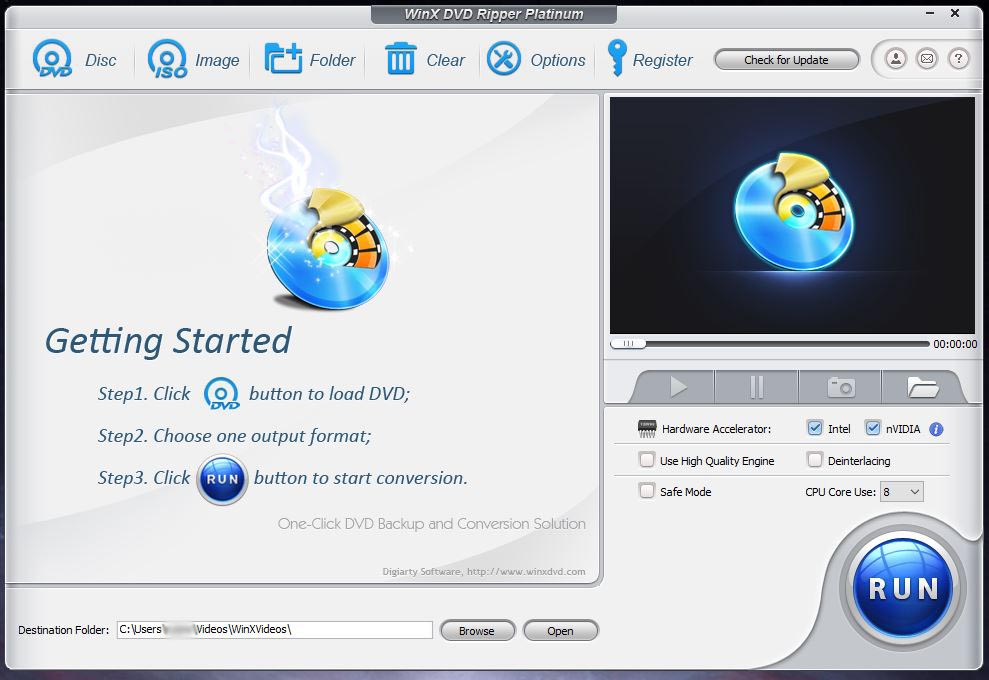Open the Register key dialog
Screen dimensions: 989x680
point(617,60)
